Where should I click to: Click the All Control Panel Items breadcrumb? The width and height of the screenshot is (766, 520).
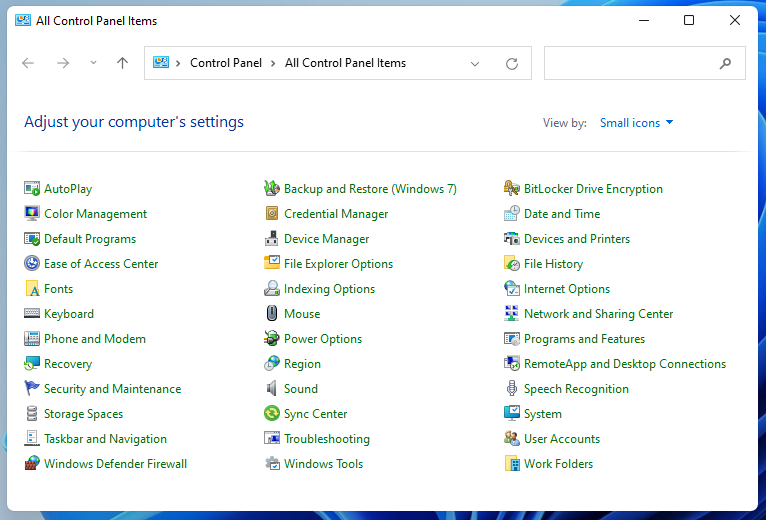point(345,63)
